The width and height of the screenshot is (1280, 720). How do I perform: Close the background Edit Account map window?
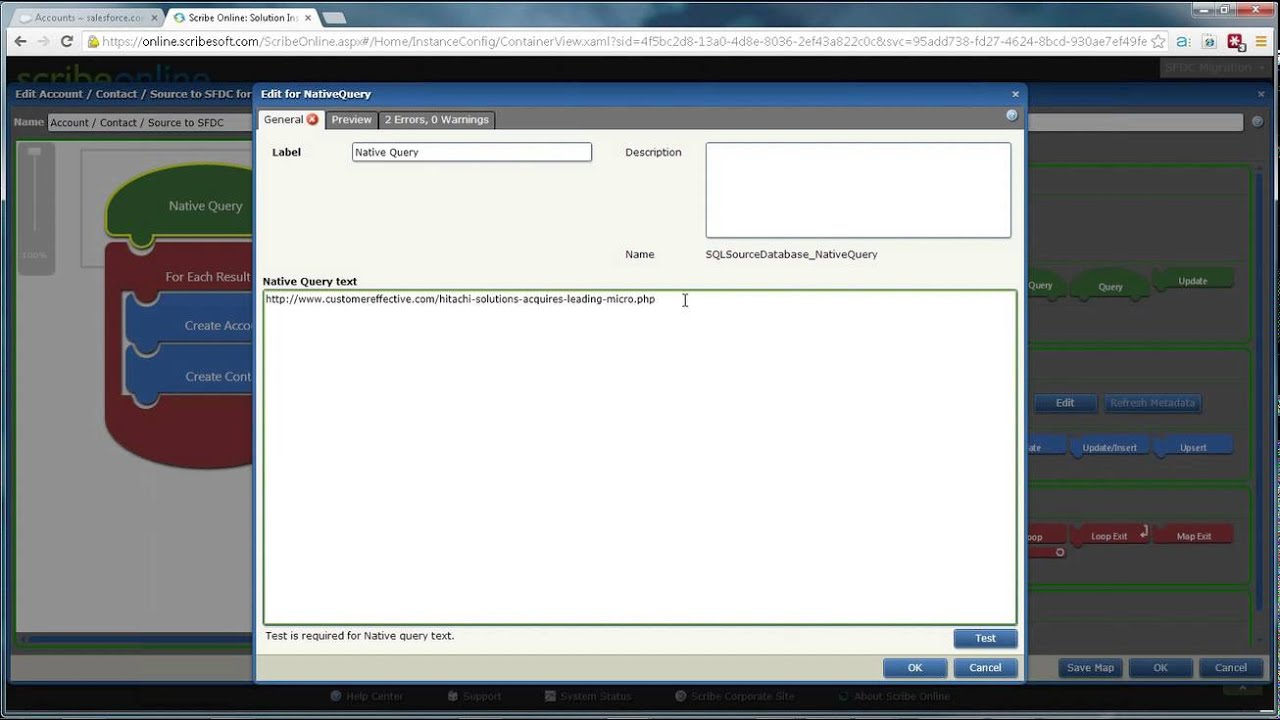(1261, 94)
